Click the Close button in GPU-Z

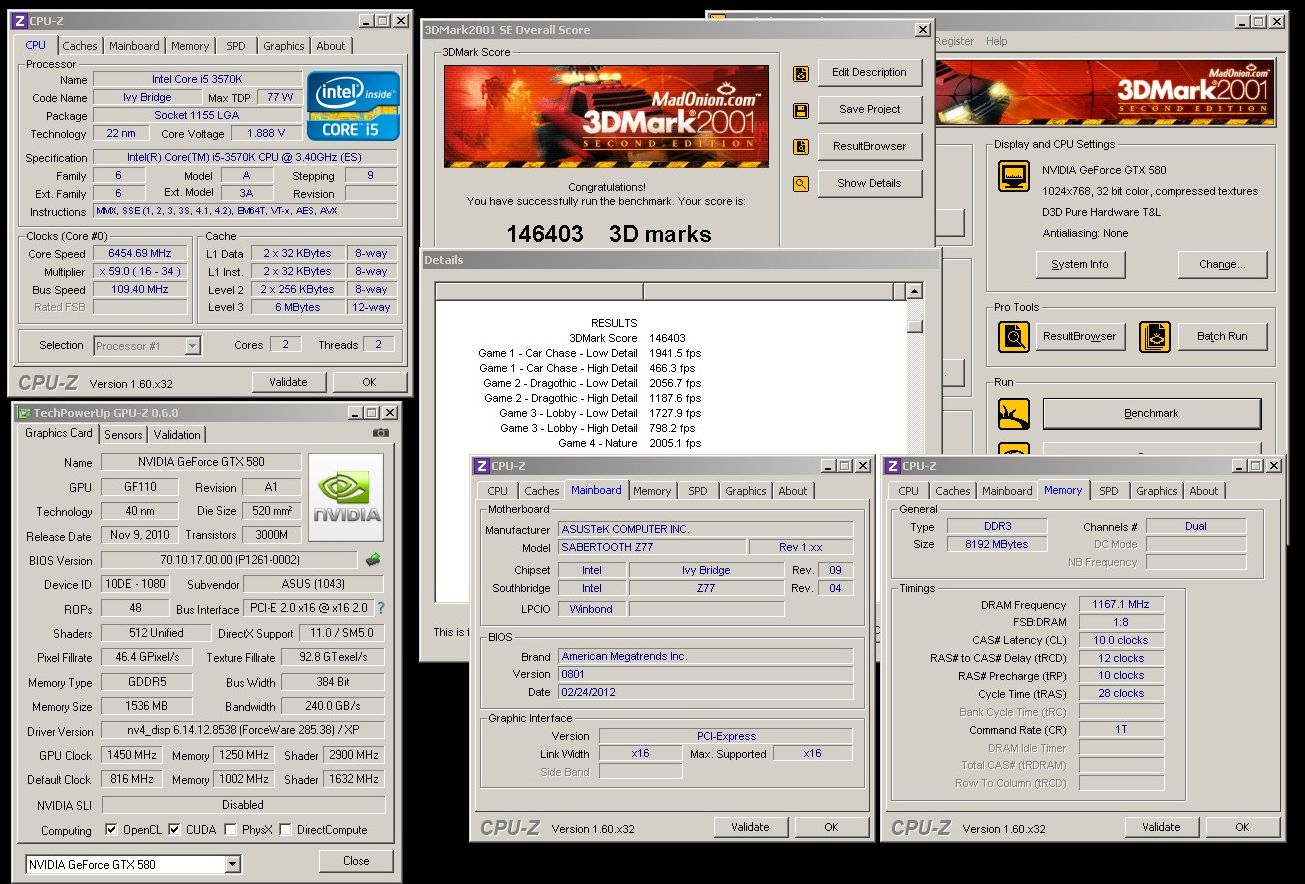tap(356, 861)
